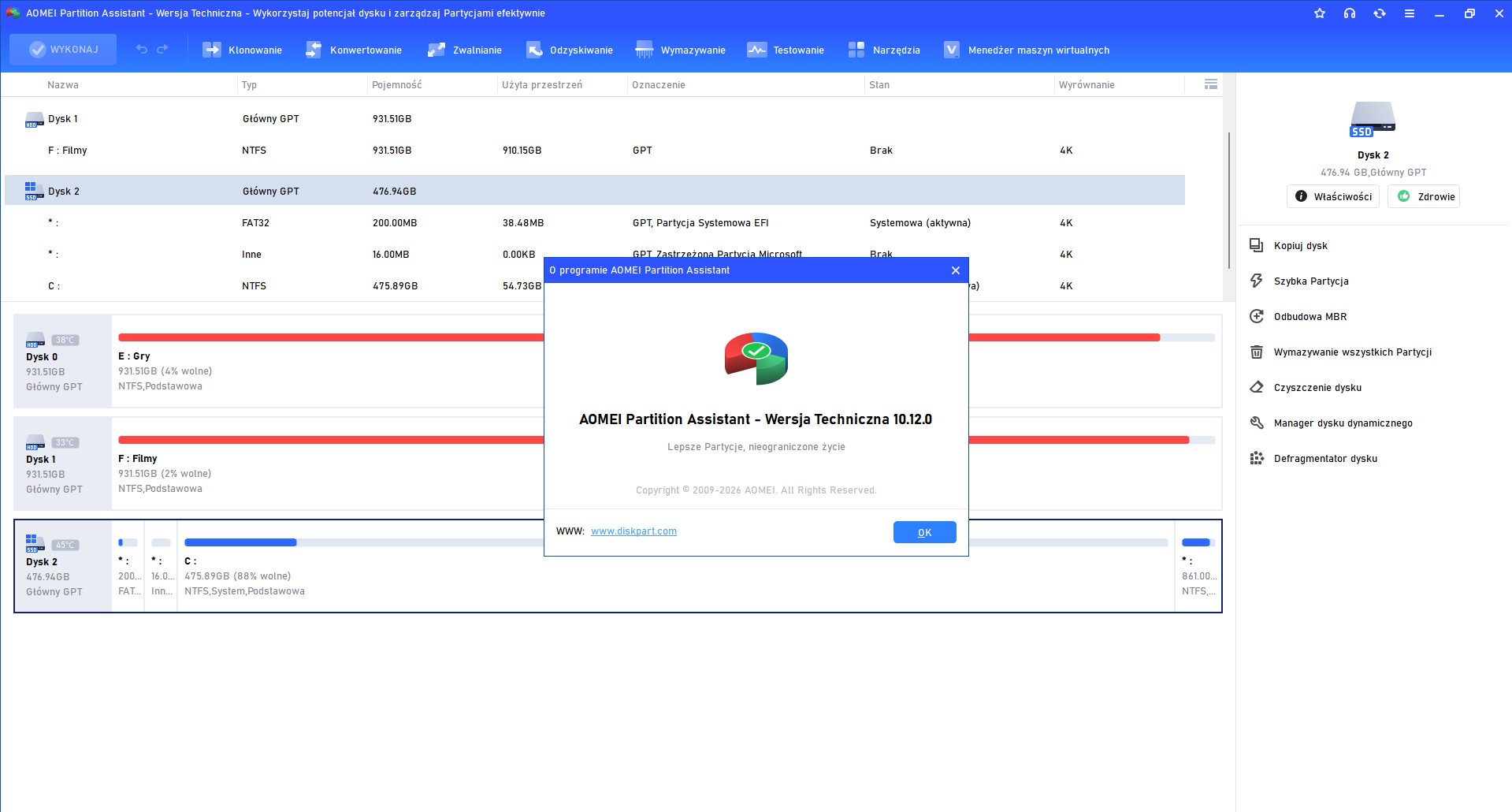Click the Pojemność column header
This screenshot has height=812, width=1512.
point(397,85)
